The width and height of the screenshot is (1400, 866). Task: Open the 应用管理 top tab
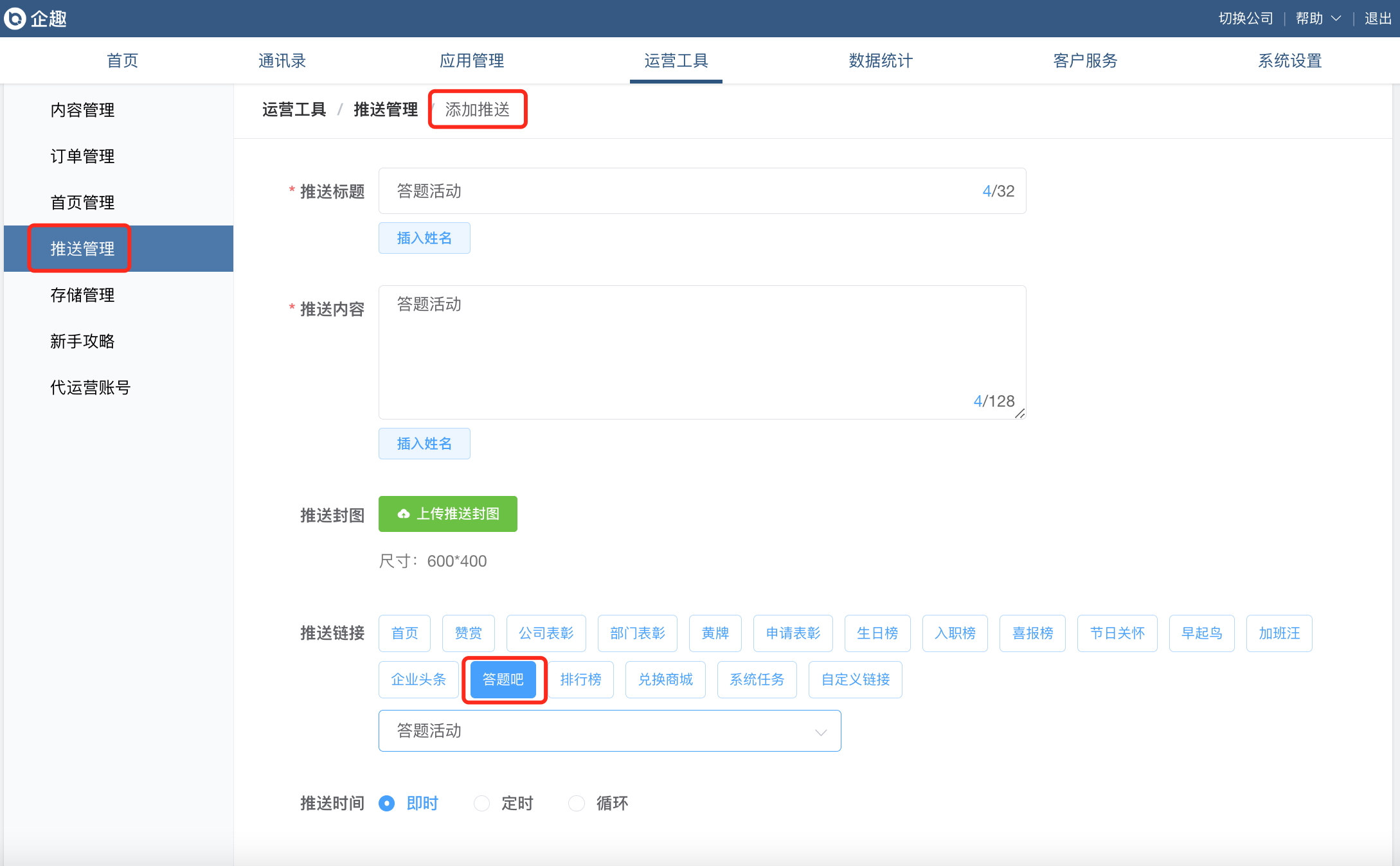click(x=472, y=60)
